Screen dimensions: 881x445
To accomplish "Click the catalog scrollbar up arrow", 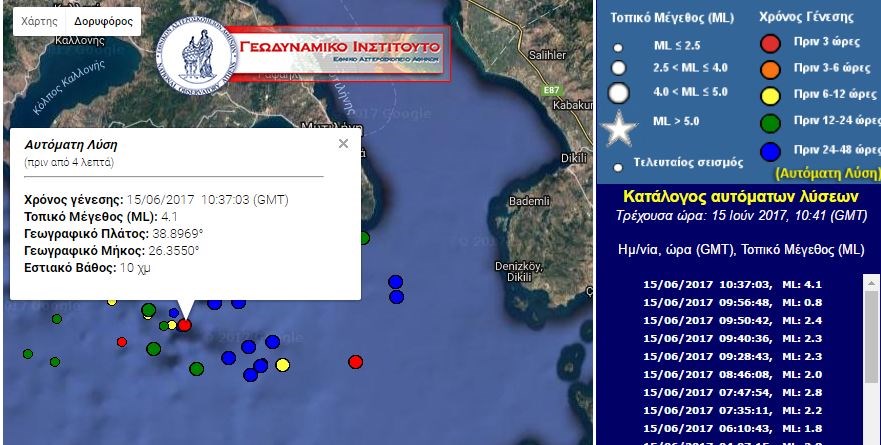I will coord(871,283).
